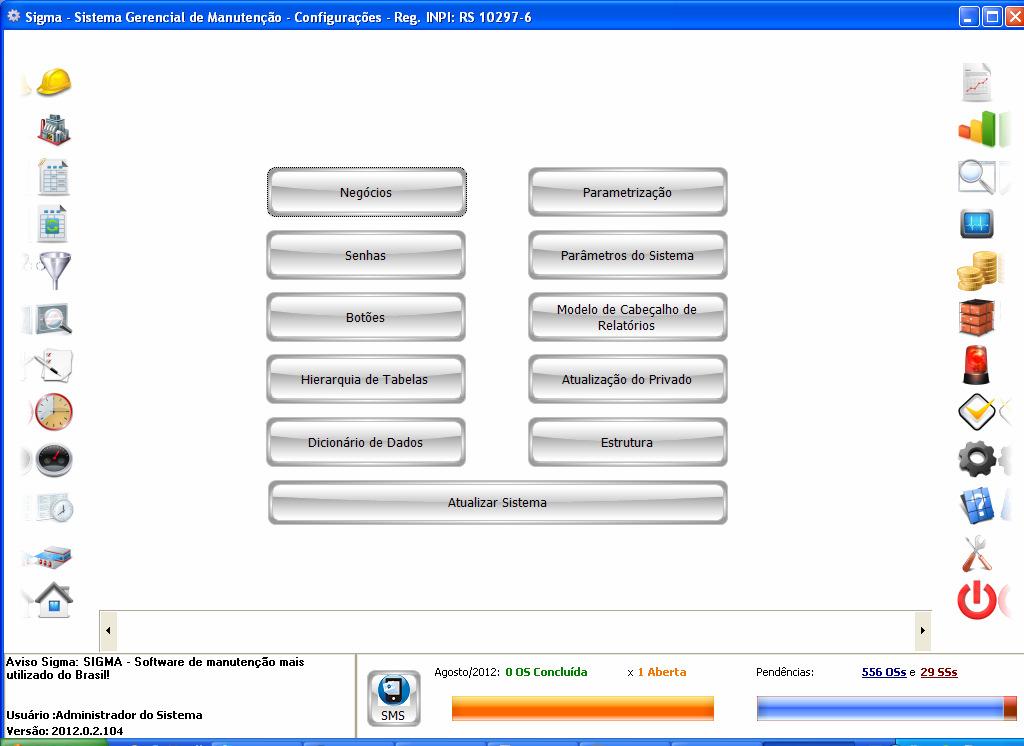The image size is (1024, 746).
Task: Click the yellow checkmark diamond icon
Action: (976, 412)
